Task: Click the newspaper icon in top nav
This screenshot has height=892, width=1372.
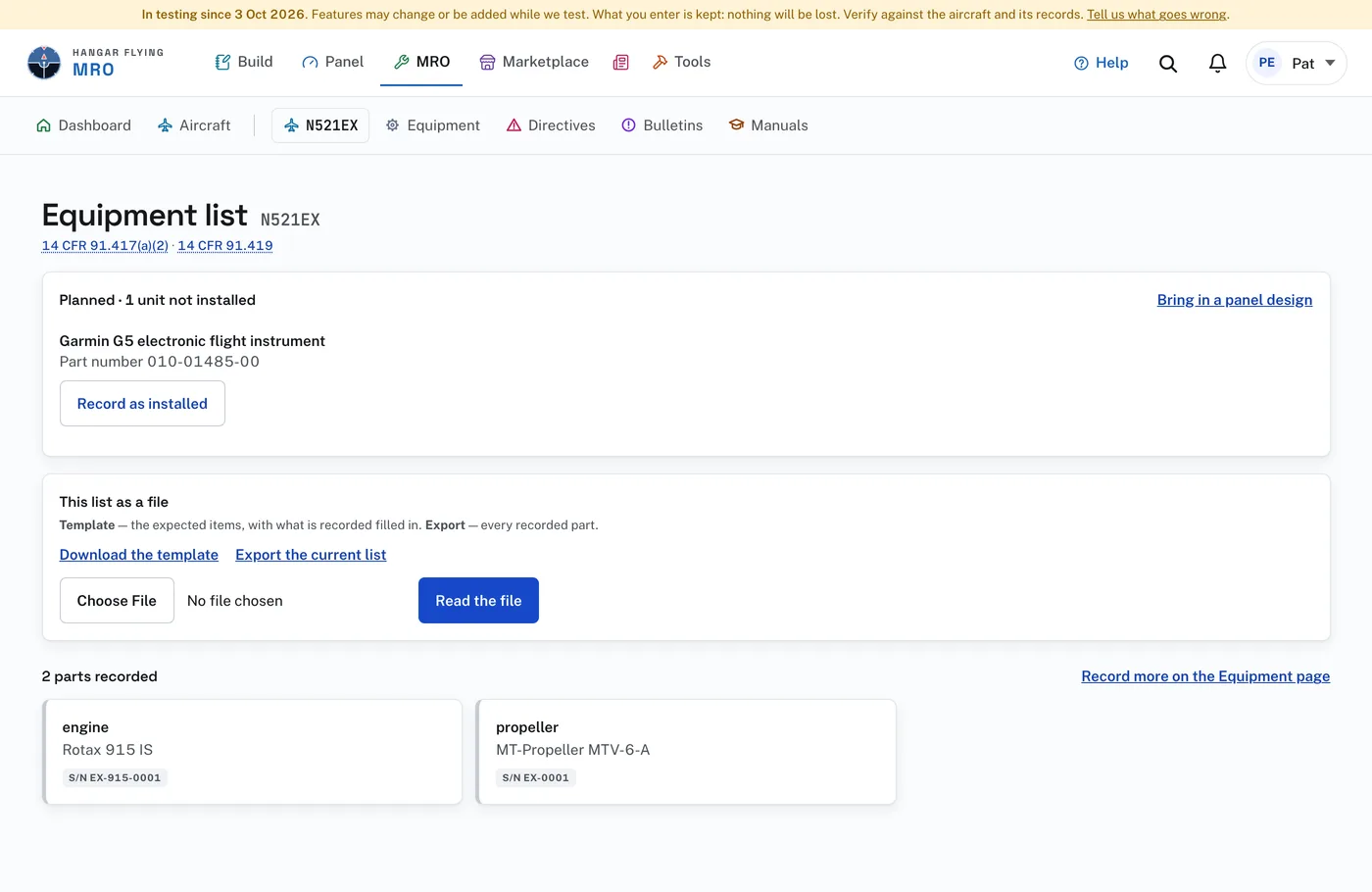Action: coord(620,62)
